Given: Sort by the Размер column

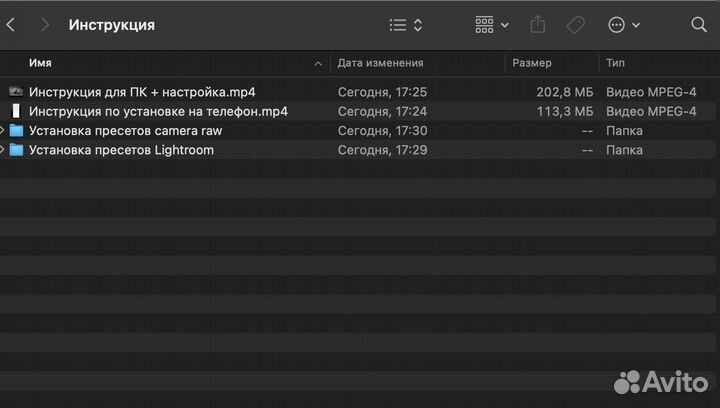Looking at the screenshot, I should (532, 63).
